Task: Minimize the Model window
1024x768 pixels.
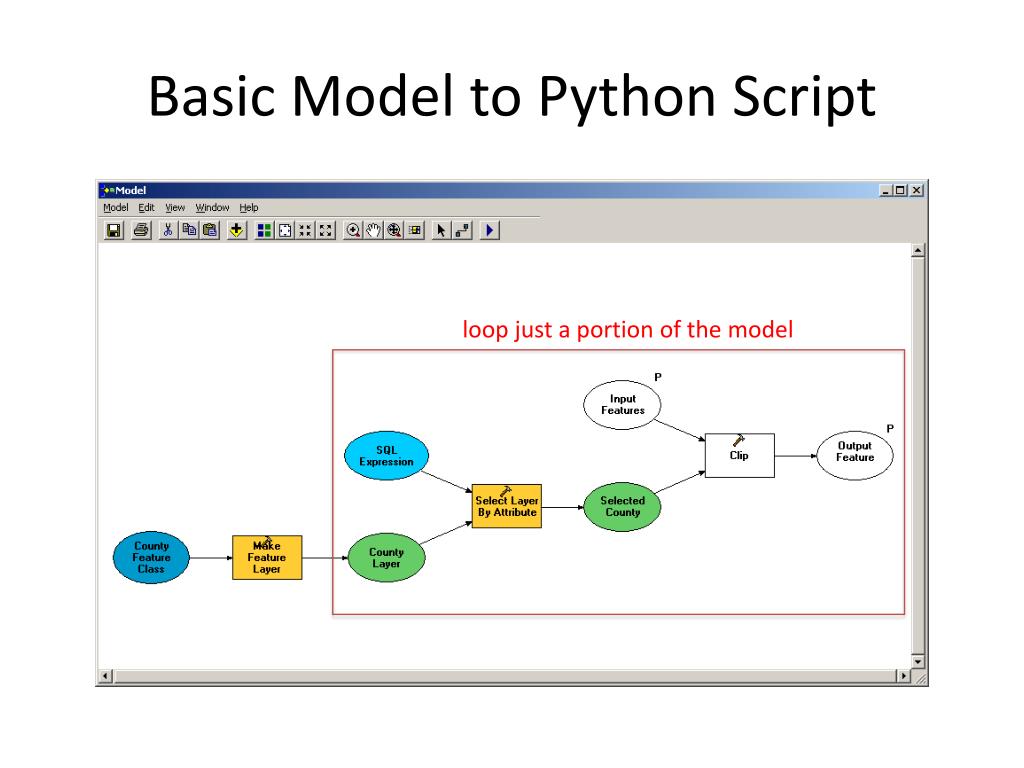Action: tap(886, 190)
